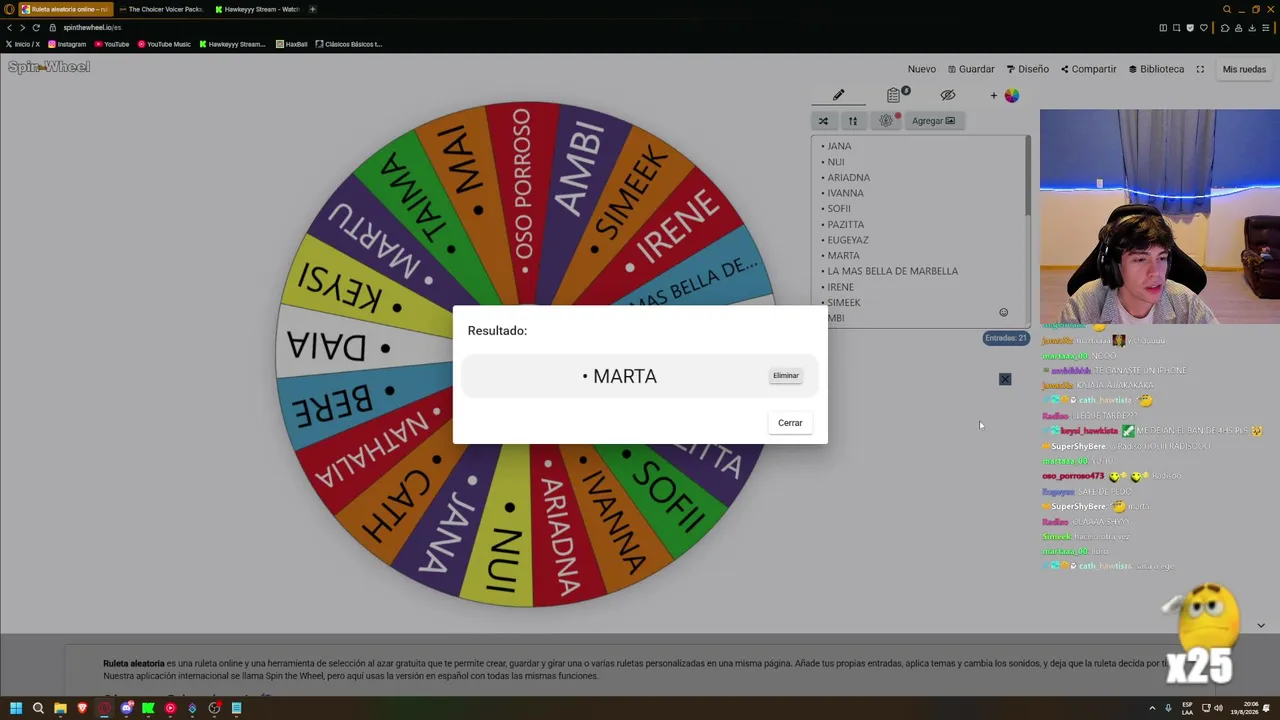The width and height of the screenshot is (1280, 720).
Task: Open the browser search icon in title bar
Action: (1227, 9)
